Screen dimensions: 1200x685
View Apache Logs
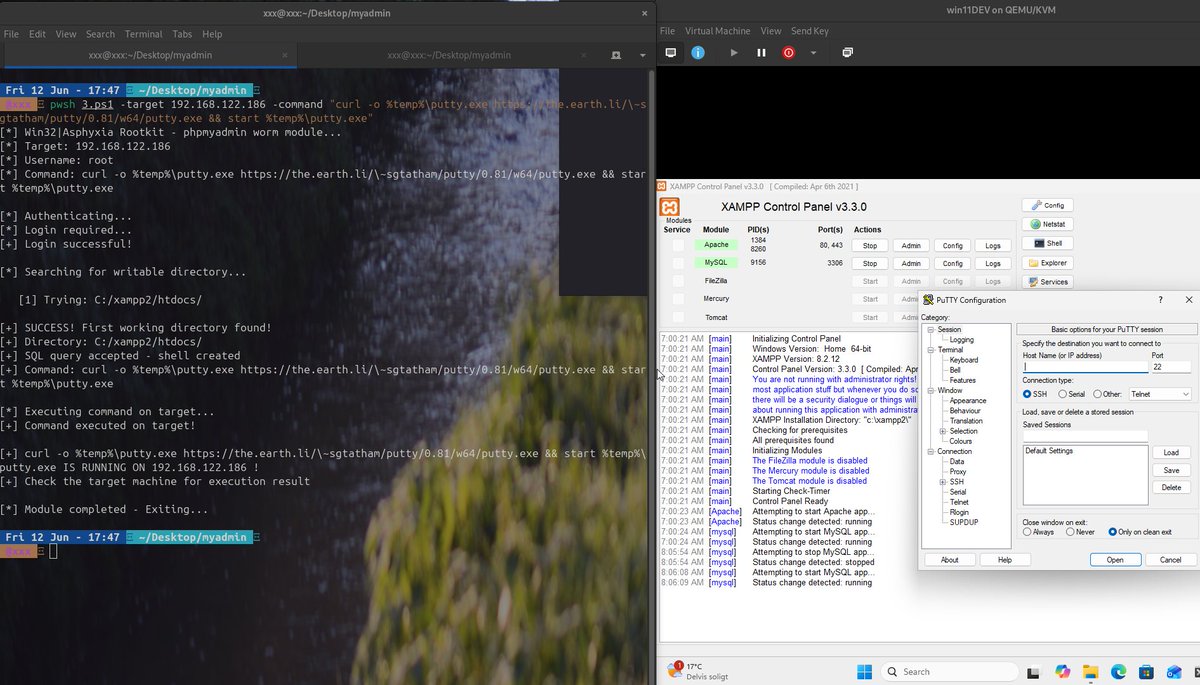993,245
